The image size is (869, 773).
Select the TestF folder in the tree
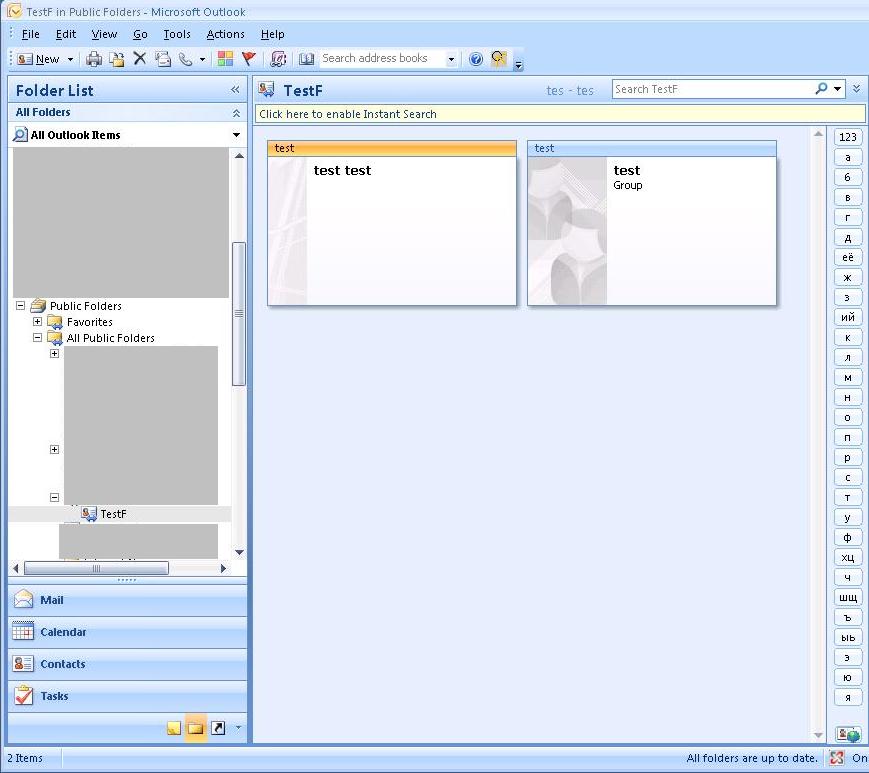point(113,514)
